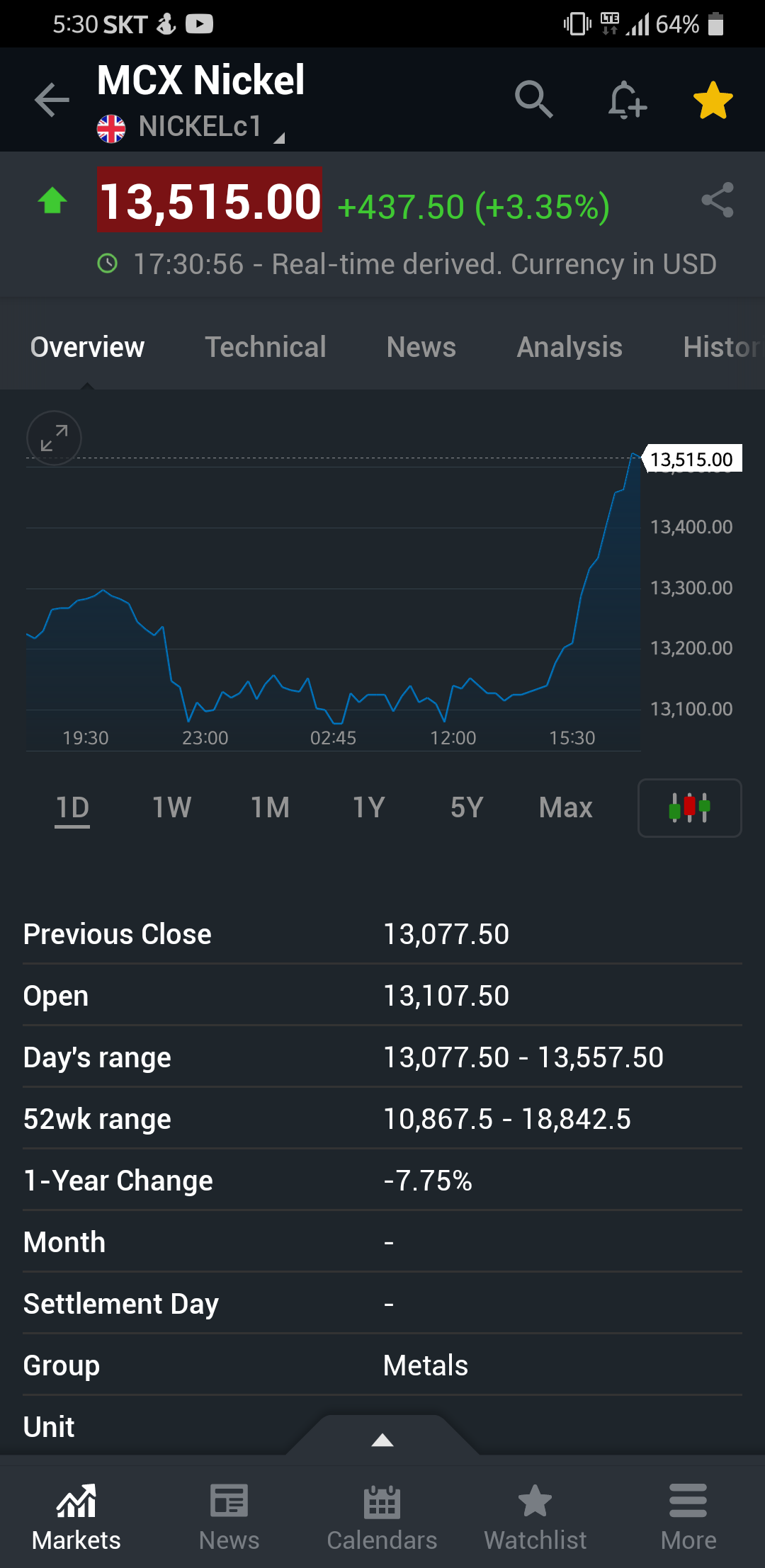
Task: Tap the Settlement Day row
Action: point(382,1304)
